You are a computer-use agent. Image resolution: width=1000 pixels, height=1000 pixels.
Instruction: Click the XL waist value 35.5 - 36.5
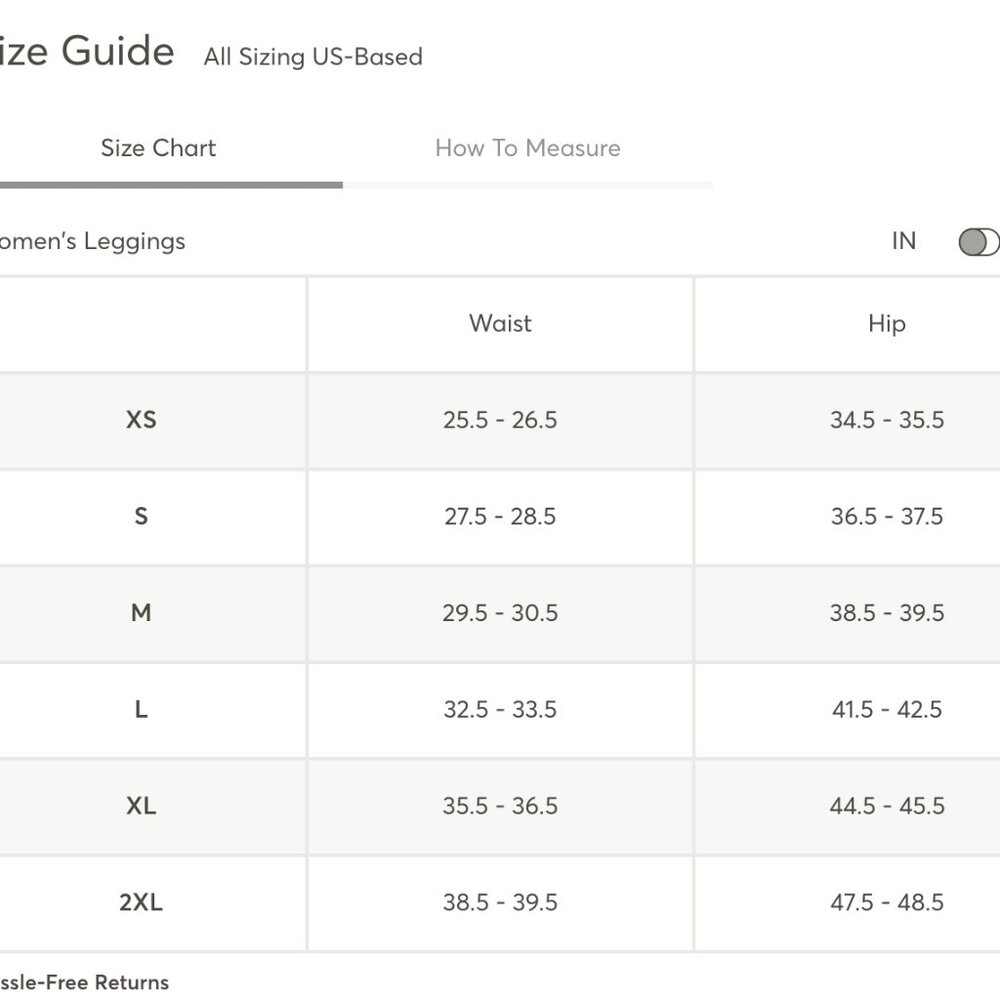coord(500,805)
